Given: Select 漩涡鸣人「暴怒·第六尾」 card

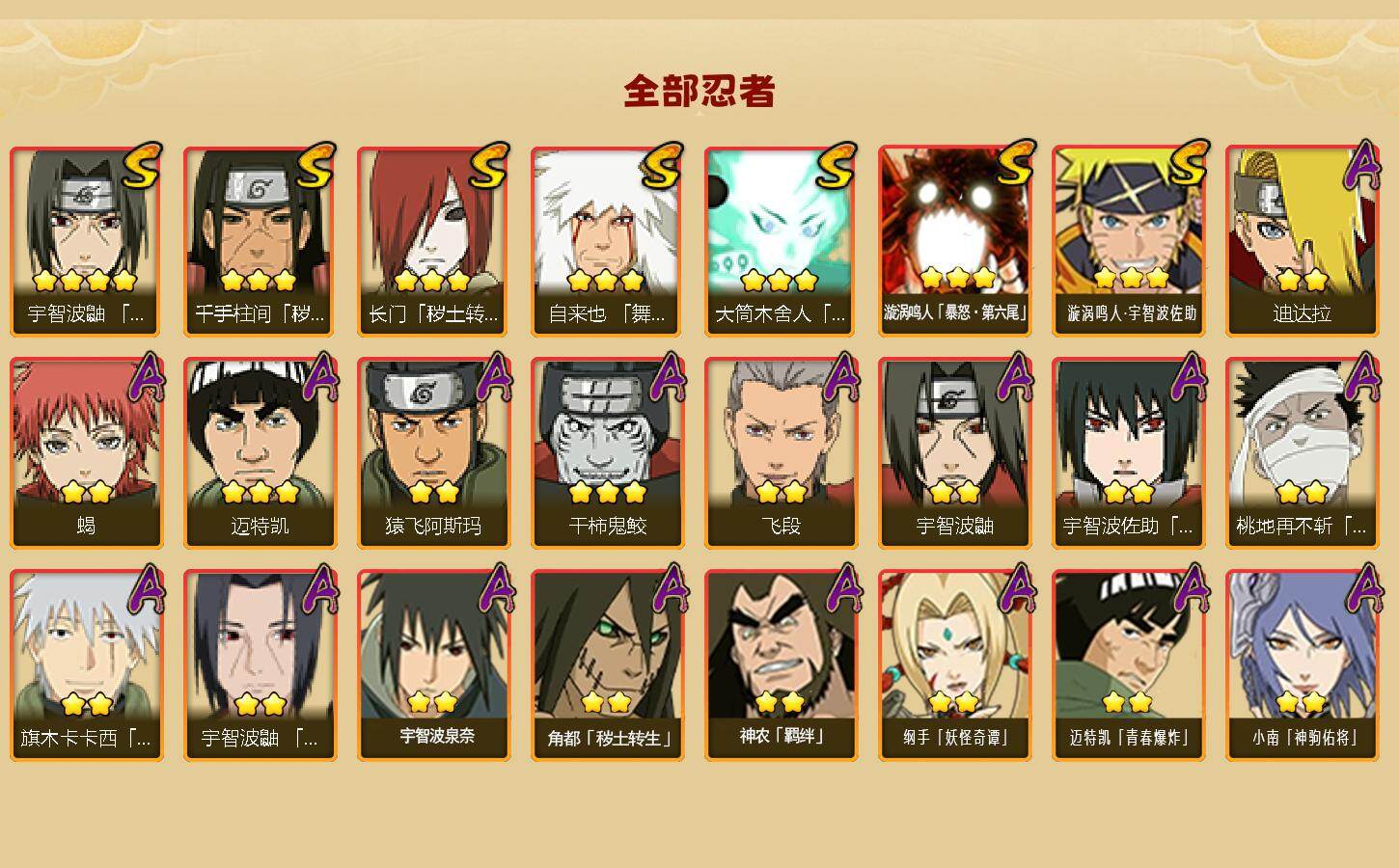Looking at the screenshot, I should pyautogui.click(x=954, y=241).
